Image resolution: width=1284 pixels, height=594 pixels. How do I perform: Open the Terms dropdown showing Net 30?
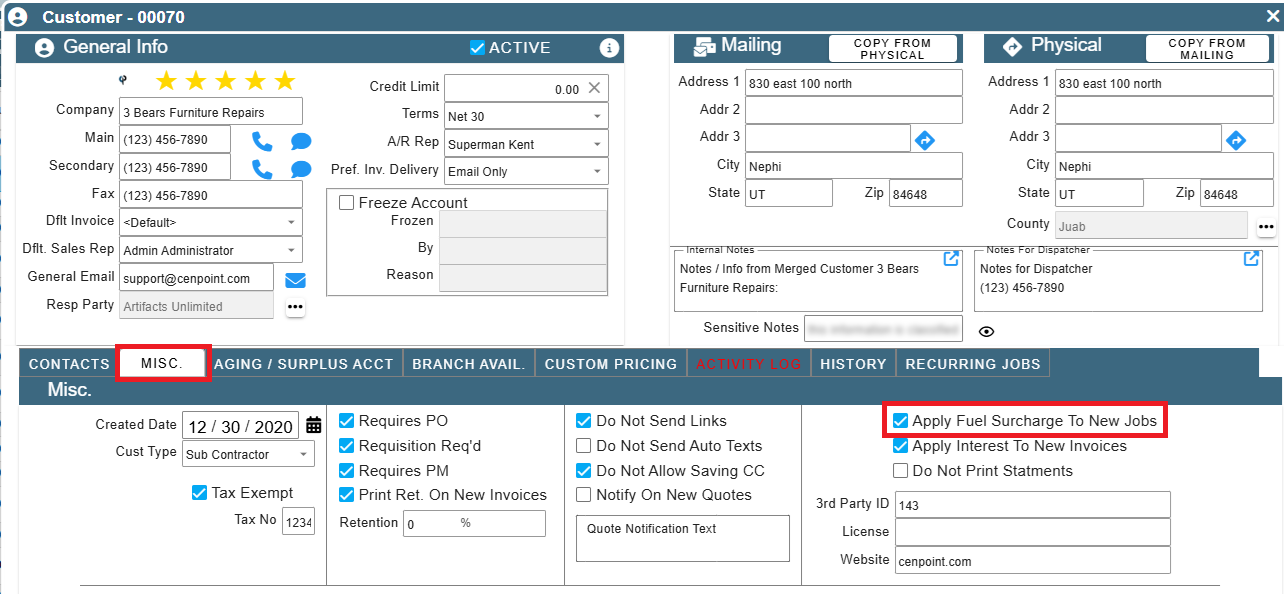coord(526,116)
